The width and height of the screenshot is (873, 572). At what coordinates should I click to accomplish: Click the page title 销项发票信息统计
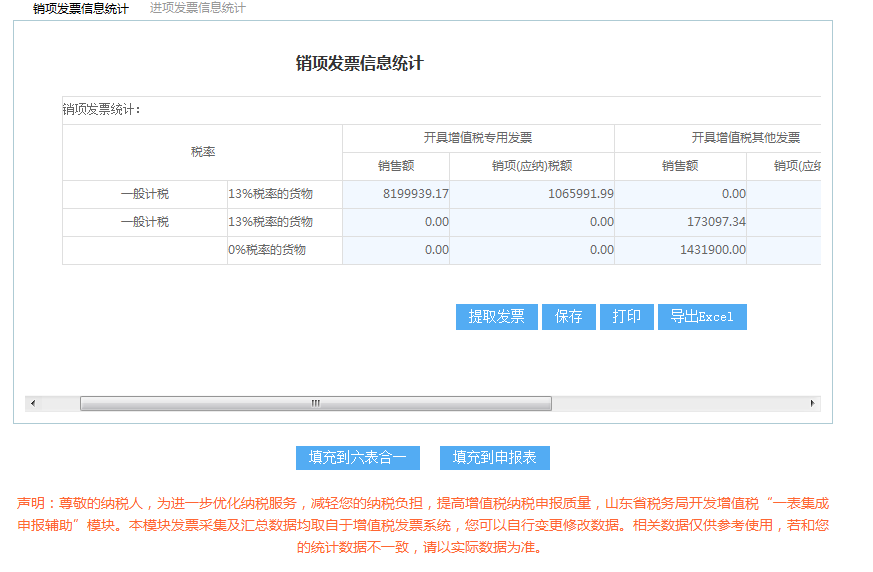click(360, 63)
